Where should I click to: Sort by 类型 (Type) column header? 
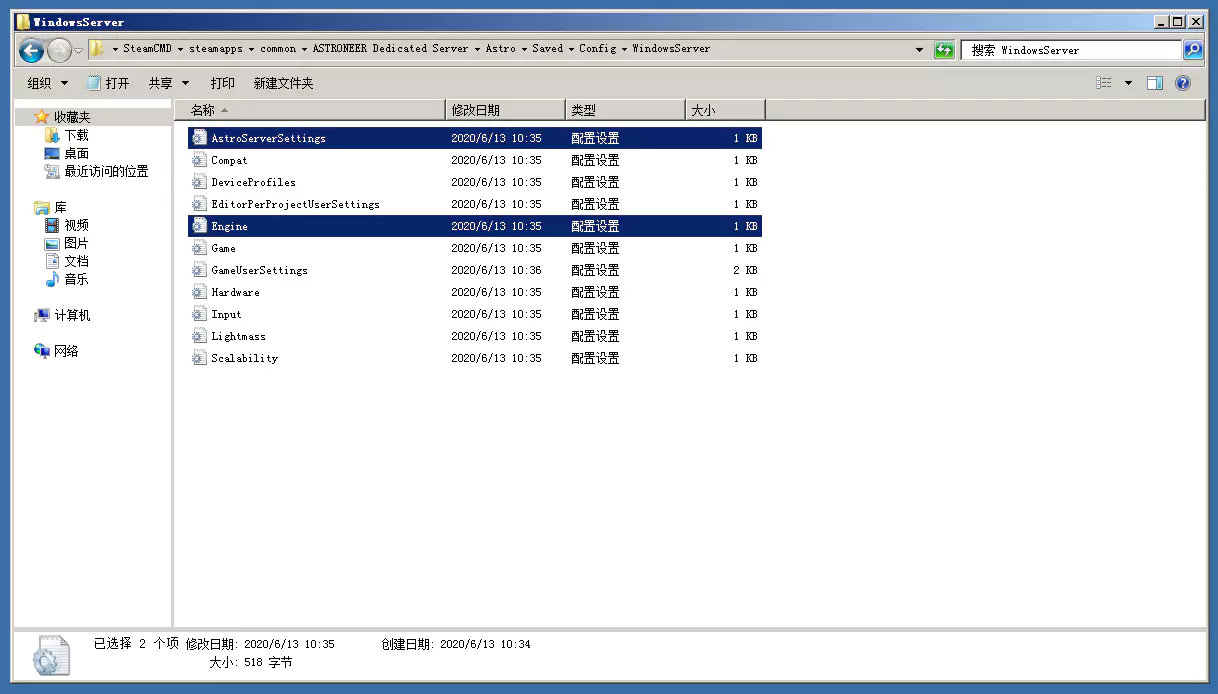pyautogui.click(x=625, y=110)
